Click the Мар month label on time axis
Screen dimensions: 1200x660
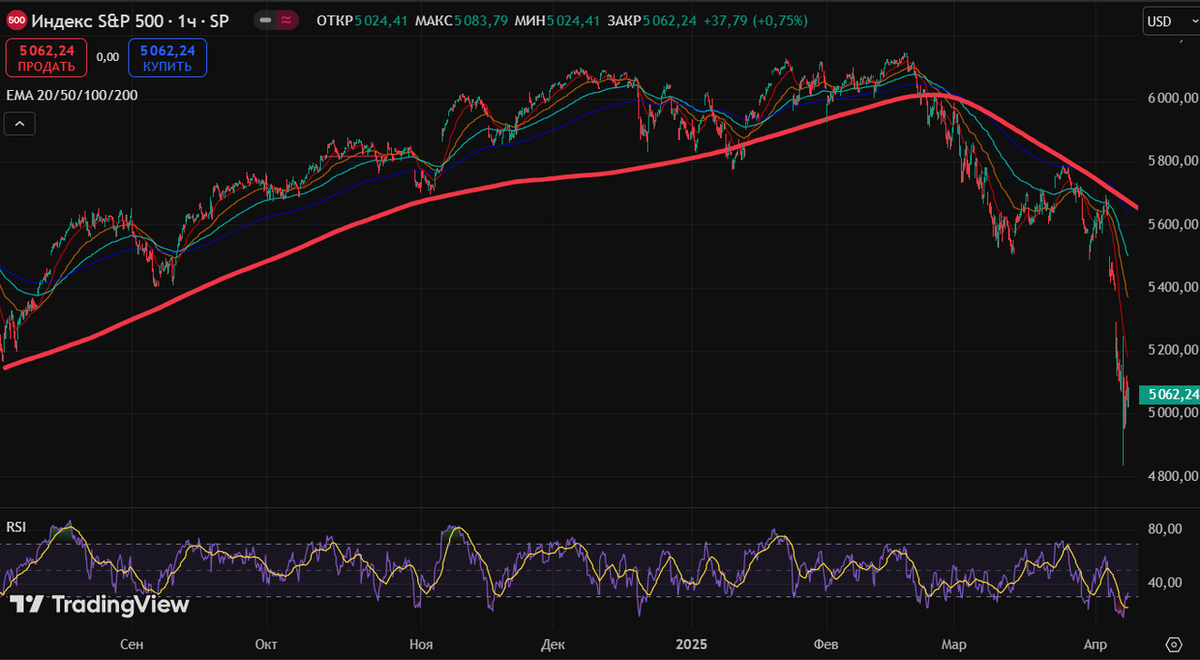(x=956, y=644)
